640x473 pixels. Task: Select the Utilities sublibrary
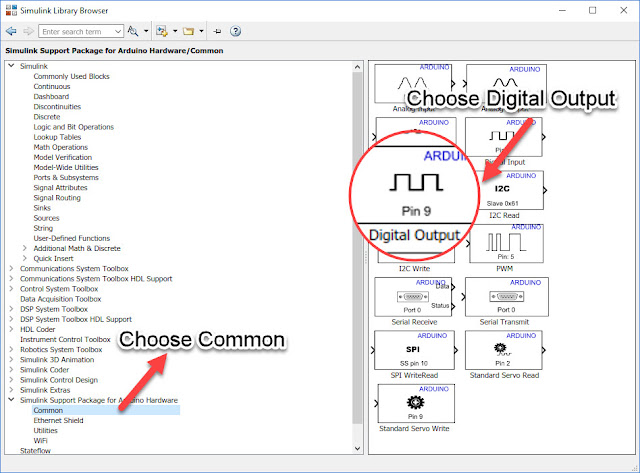[x=45, y=431]
